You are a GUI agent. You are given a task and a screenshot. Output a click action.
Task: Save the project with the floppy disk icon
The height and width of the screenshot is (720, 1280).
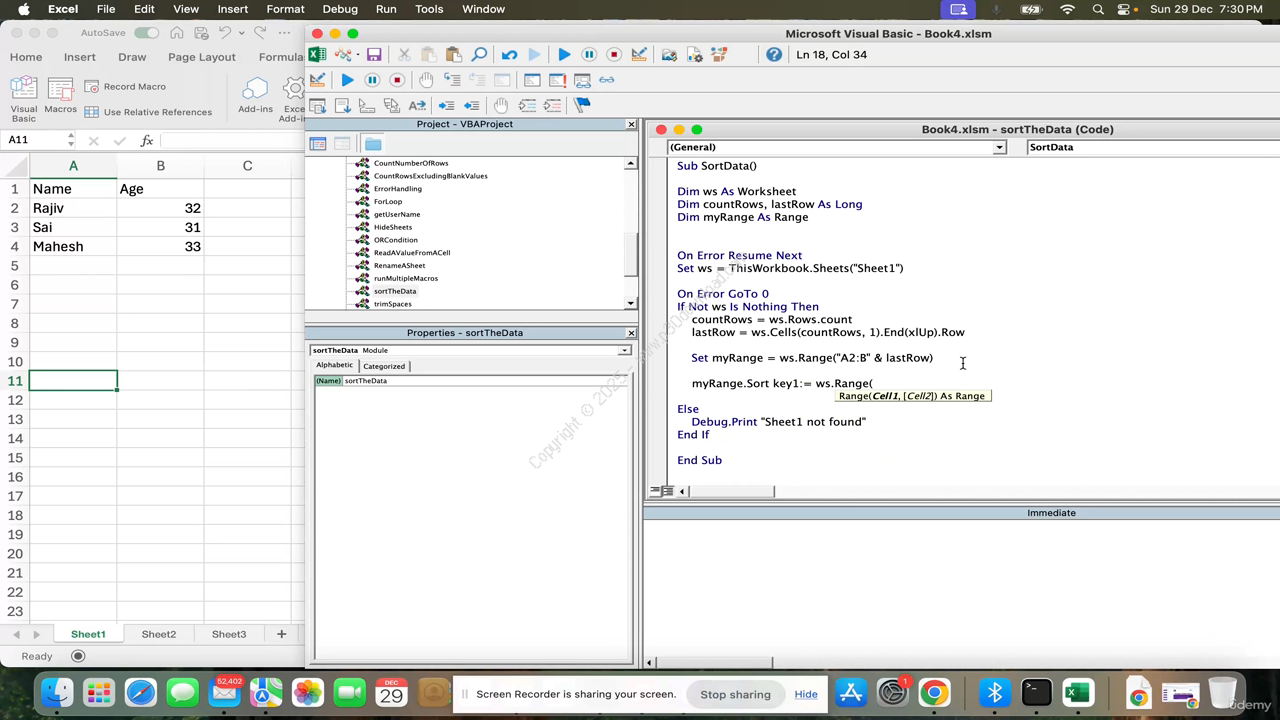[x=374, y=55]
